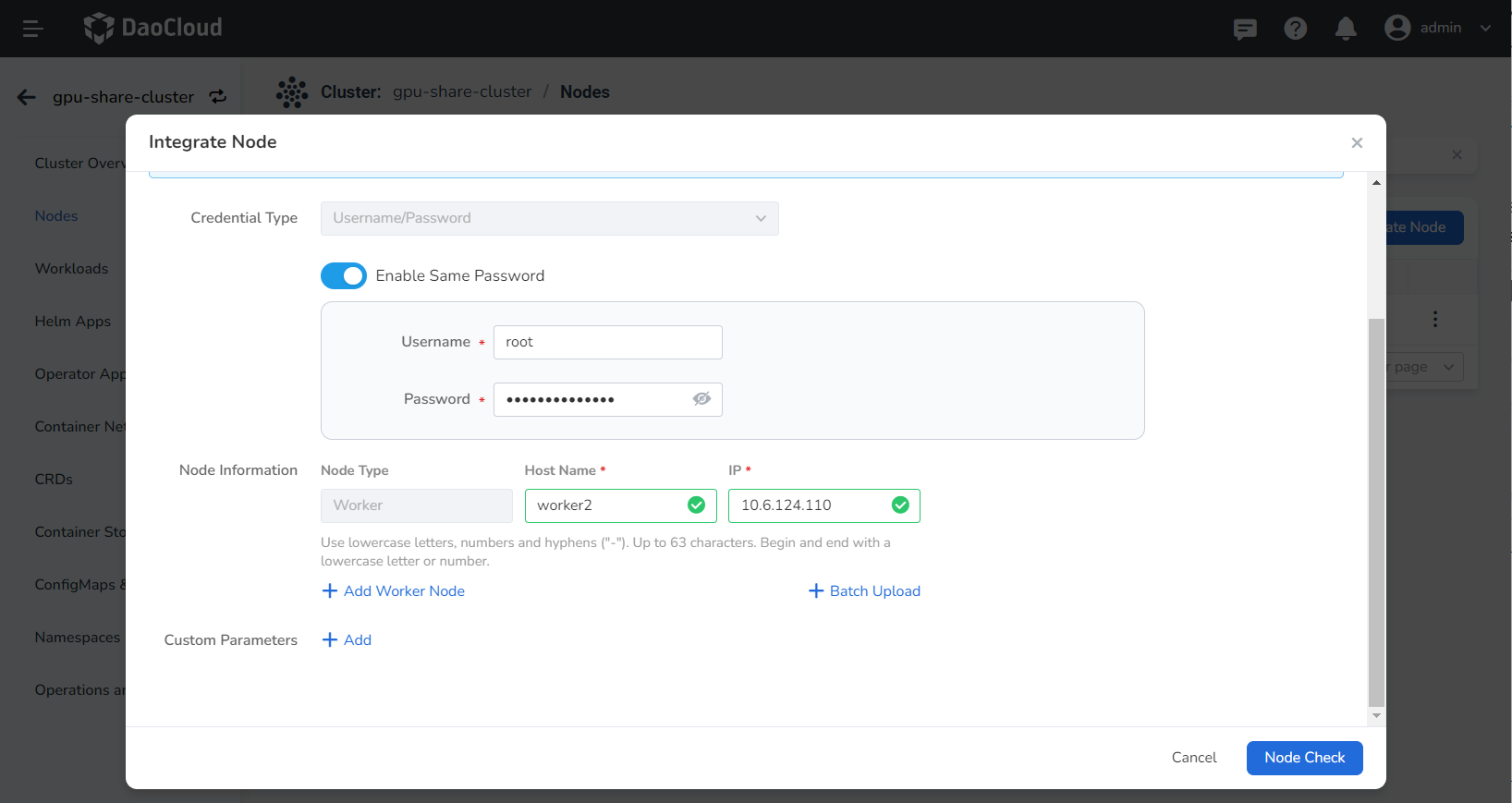The image size is (1512, 803).
Task: Go to Workloads in the sidebar
Action: (71, 269)
